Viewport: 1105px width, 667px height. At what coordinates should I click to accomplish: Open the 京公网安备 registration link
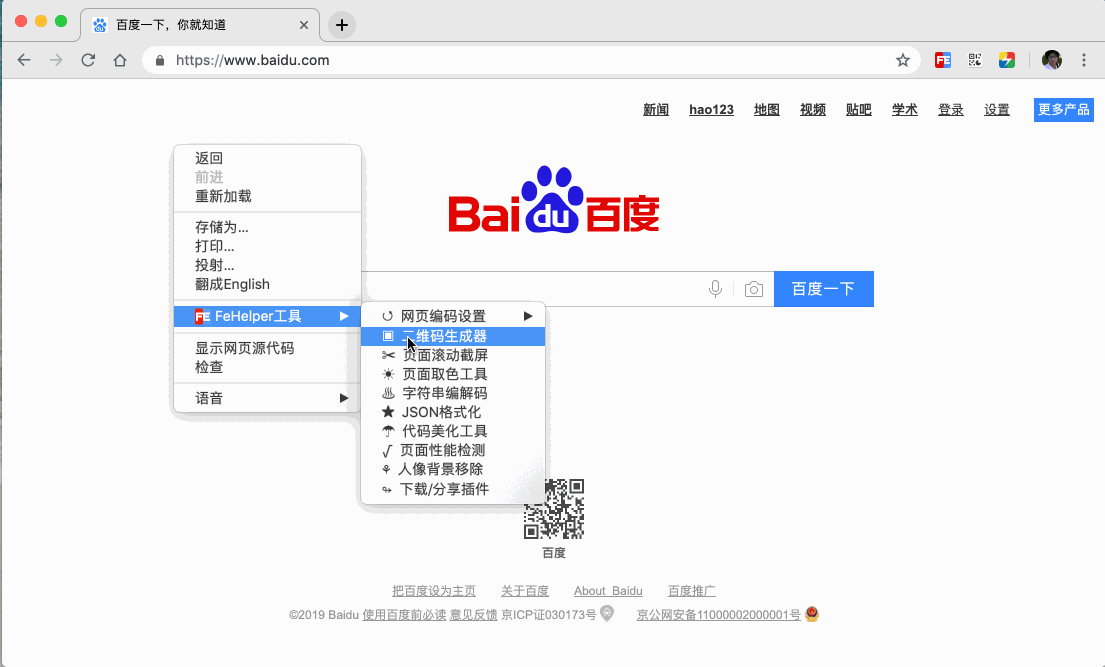point(718,615)
